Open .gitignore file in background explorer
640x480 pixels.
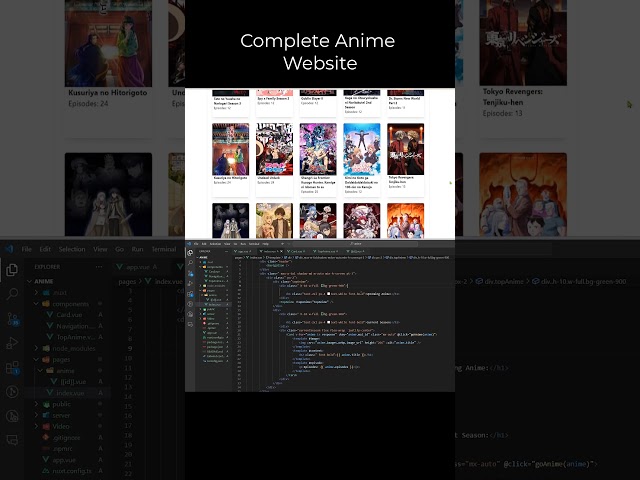65,437
